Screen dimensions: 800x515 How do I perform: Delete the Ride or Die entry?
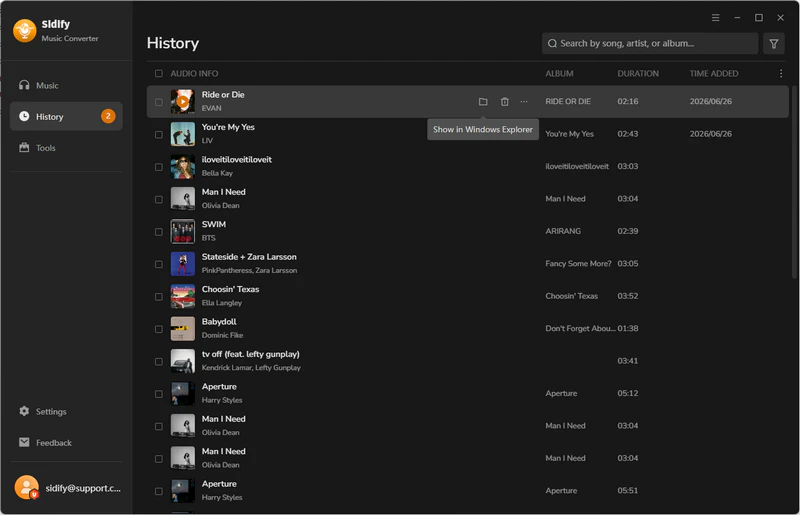504,102
